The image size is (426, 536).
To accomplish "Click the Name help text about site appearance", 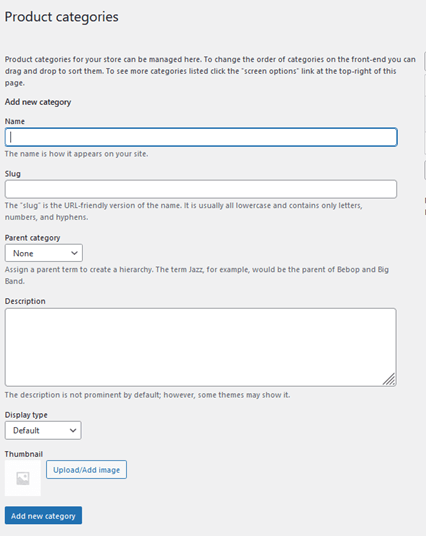I will (76, 154).
